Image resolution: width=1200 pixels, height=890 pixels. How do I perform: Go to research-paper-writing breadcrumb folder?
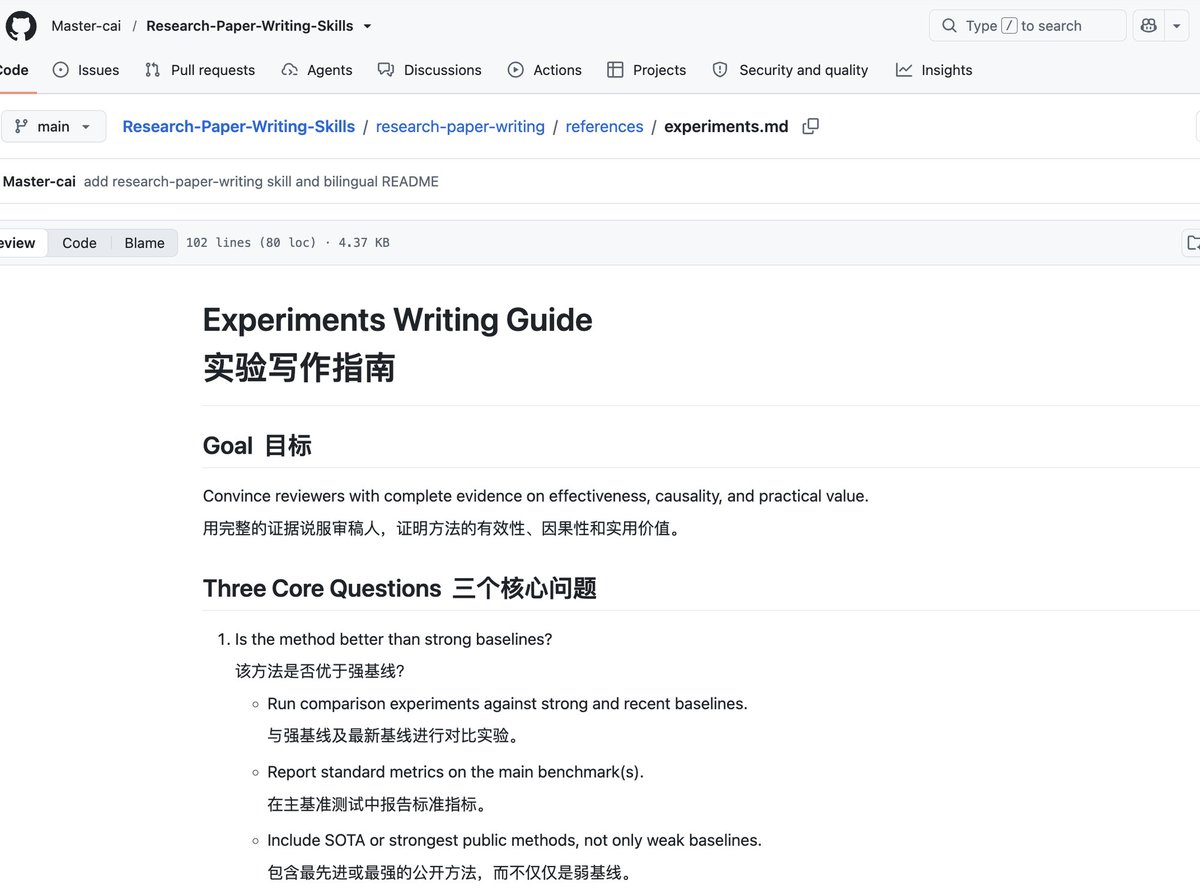coord(460,127)
